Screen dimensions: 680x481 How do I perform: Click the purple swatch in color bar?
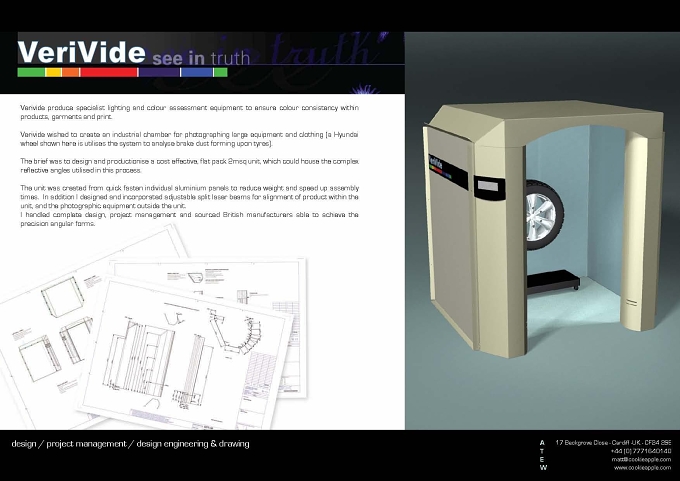159,72
